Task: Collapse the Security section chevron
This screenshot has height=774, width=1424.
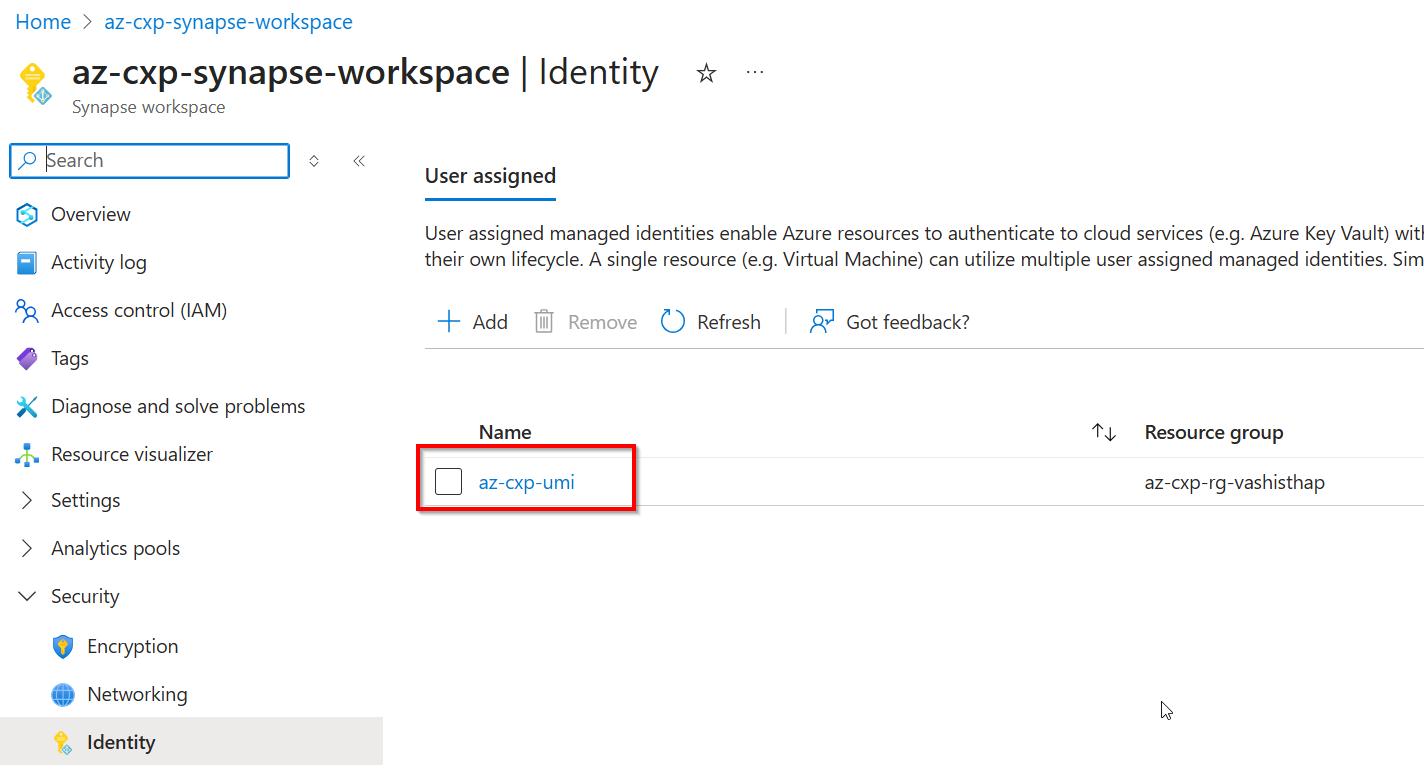Action: tap(27, 597)
